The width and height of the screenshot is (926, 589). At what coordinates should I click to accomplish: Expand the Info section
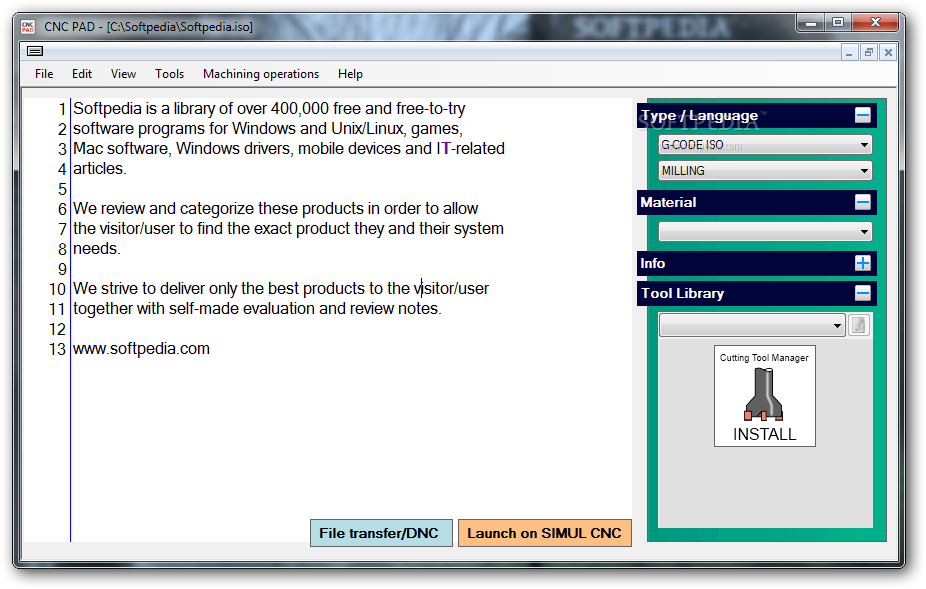[862, 263]
